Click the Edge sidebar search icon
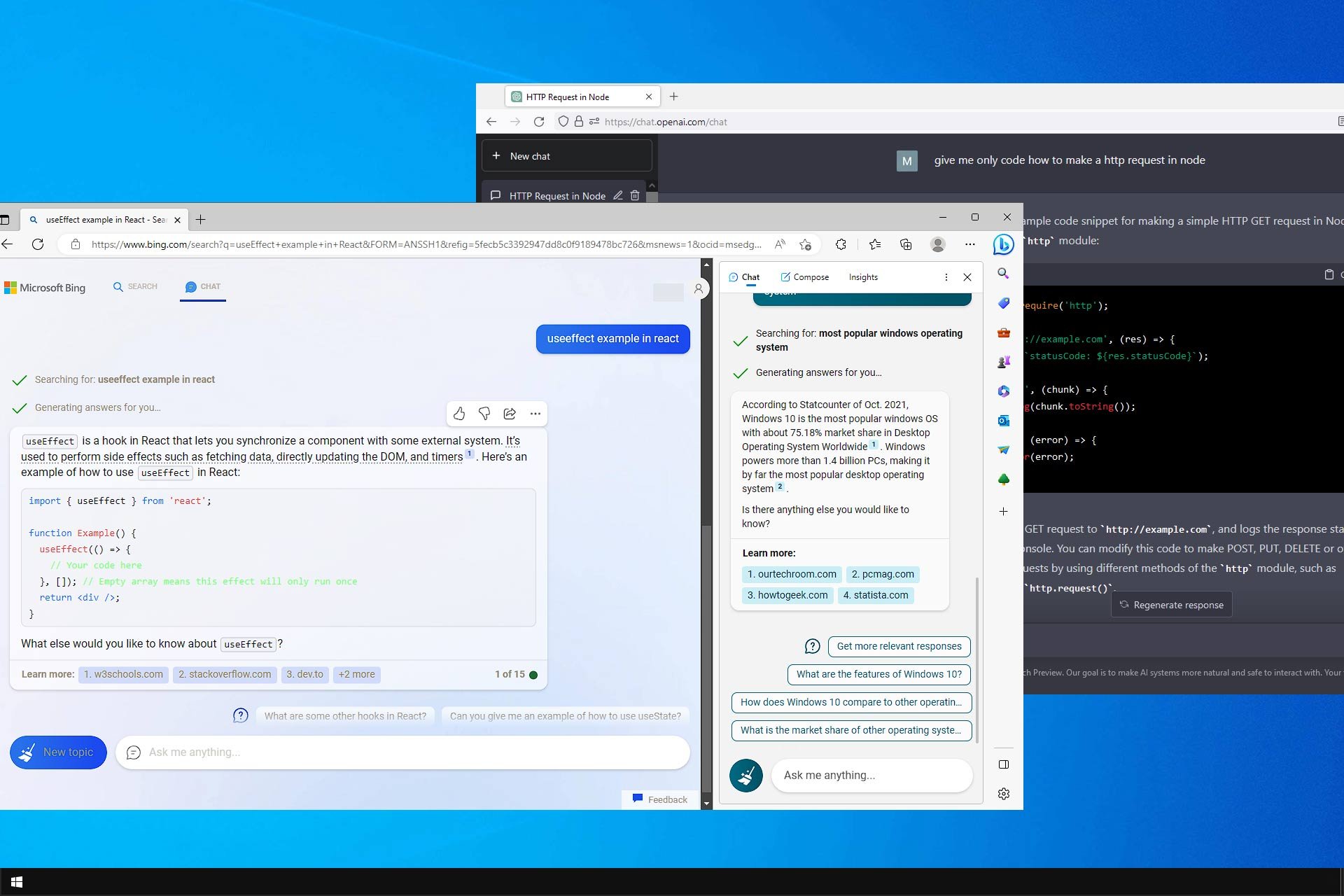 tap(1003, 274)
